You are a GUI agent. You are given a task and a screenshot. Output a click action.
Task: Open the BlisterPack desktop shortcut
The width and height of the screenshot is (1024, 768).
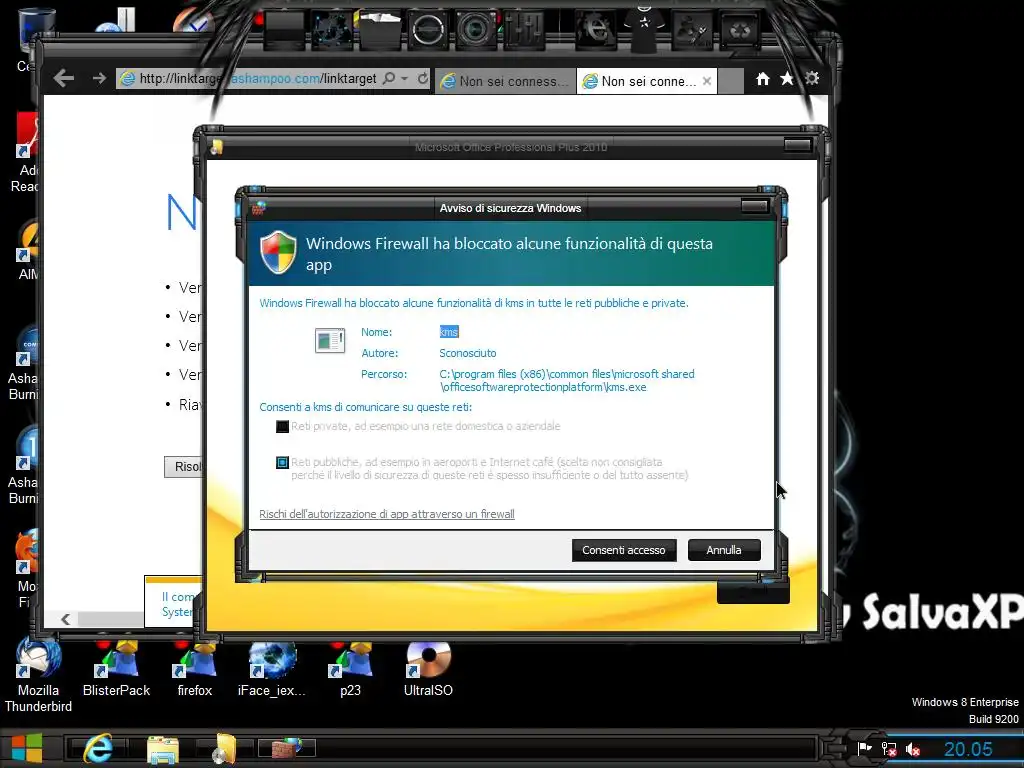click(116, 669)
